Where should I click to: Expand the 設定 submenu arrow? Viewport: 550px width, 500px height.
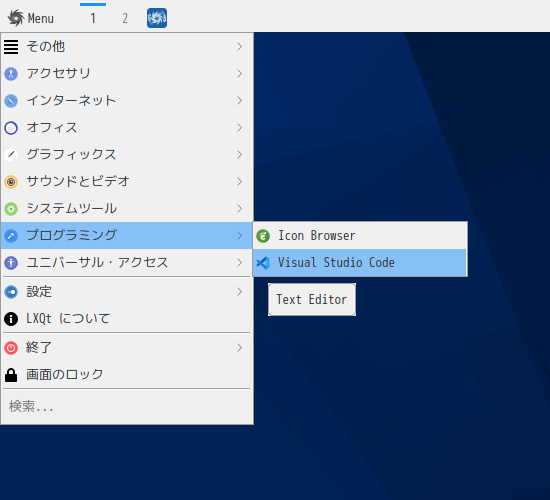pyautogui.click(x=240, y=292)
